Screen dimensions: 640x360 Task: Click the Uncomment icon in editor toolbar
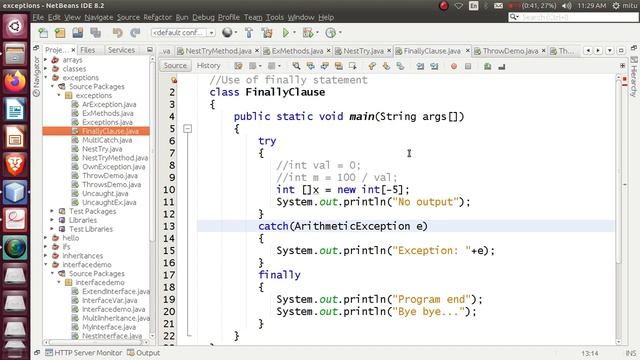pos(502,66)
